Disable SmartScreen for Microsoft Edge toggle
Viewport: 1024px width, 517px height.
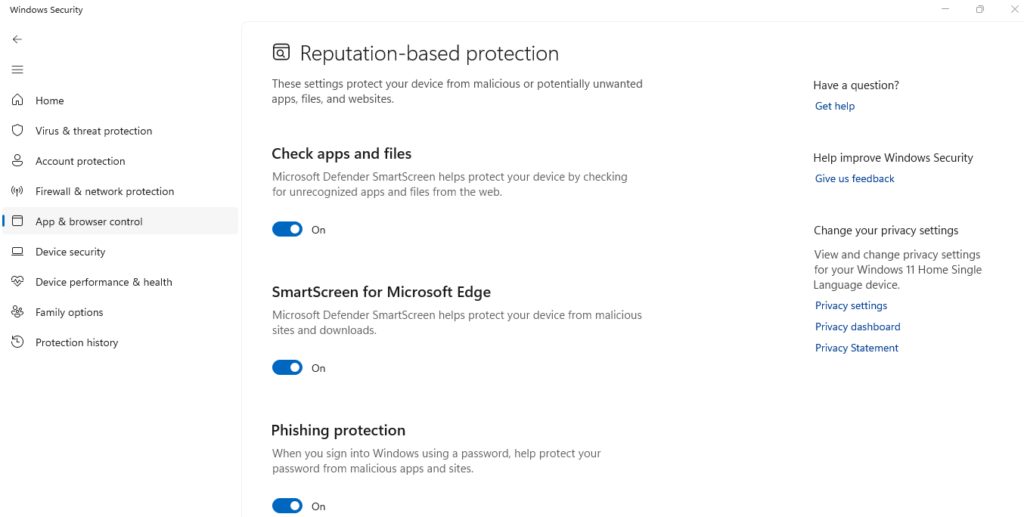[x=287, y=368]
